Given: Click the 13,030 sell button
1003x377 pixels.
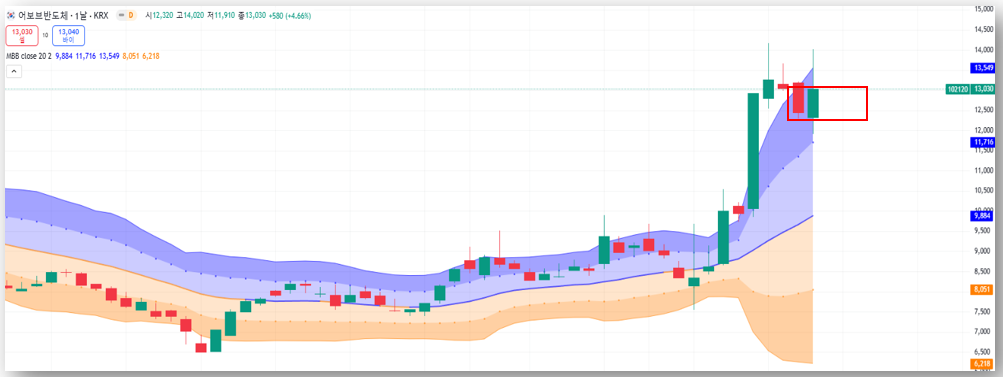Looking at the screenshot, I should [22, 35].
